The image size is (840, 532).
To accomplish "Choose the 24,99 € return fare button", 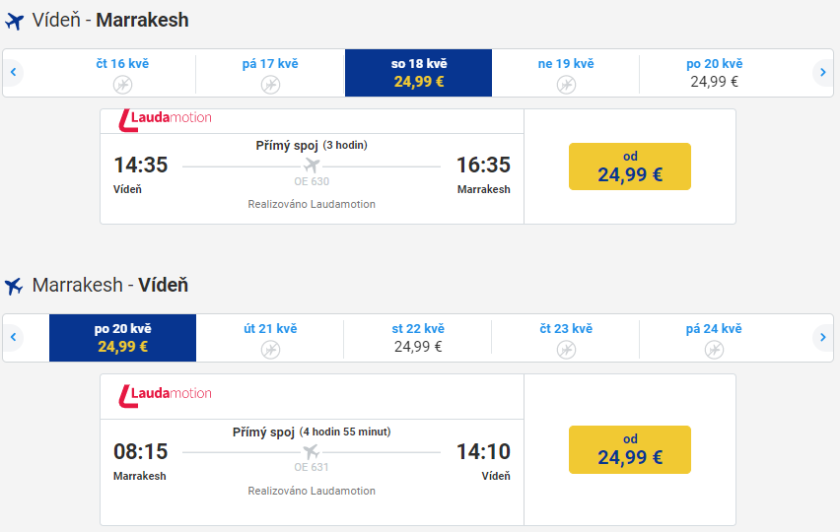I will pyautogui.click(x=629, y=450).
